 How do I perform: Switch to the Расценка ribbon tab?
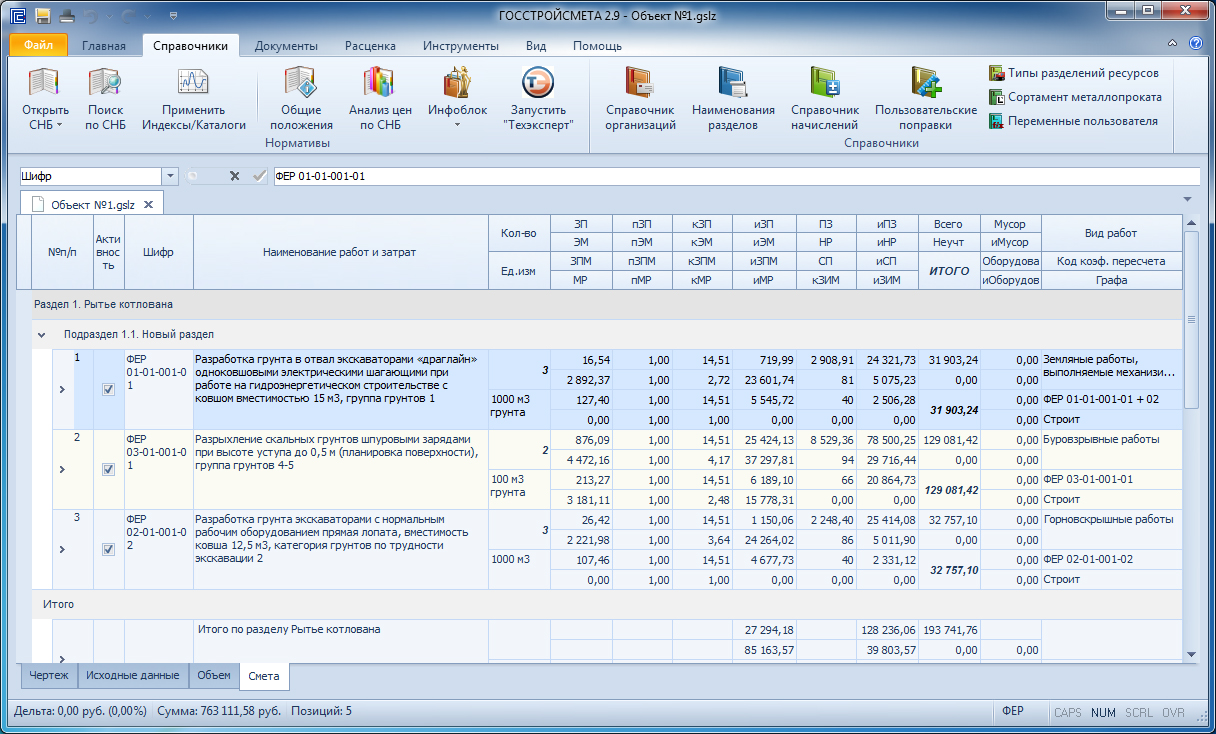370,46
